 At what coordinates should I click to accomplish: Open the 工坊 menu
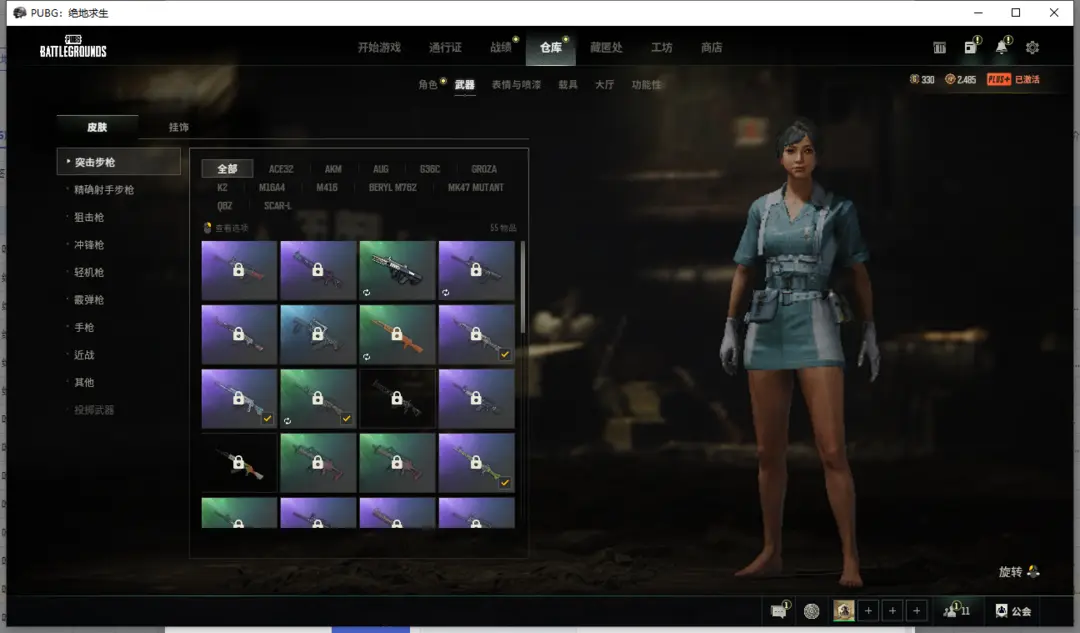pos(661,48)
